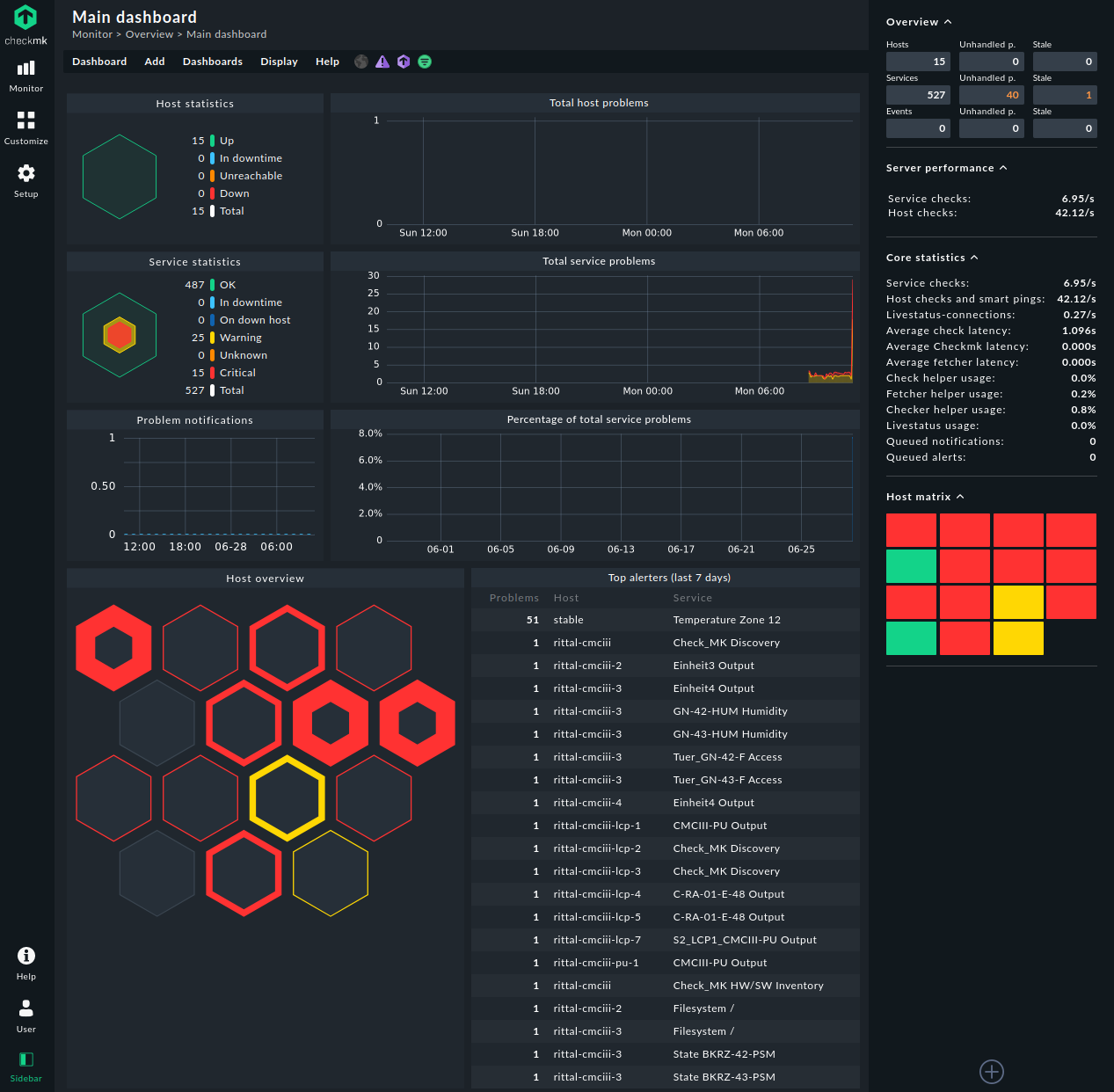The width and height of the screenshot is (1114, 1092).
Task: Click the green cell in the Host matrix's second row
Action: coord(911,566)
